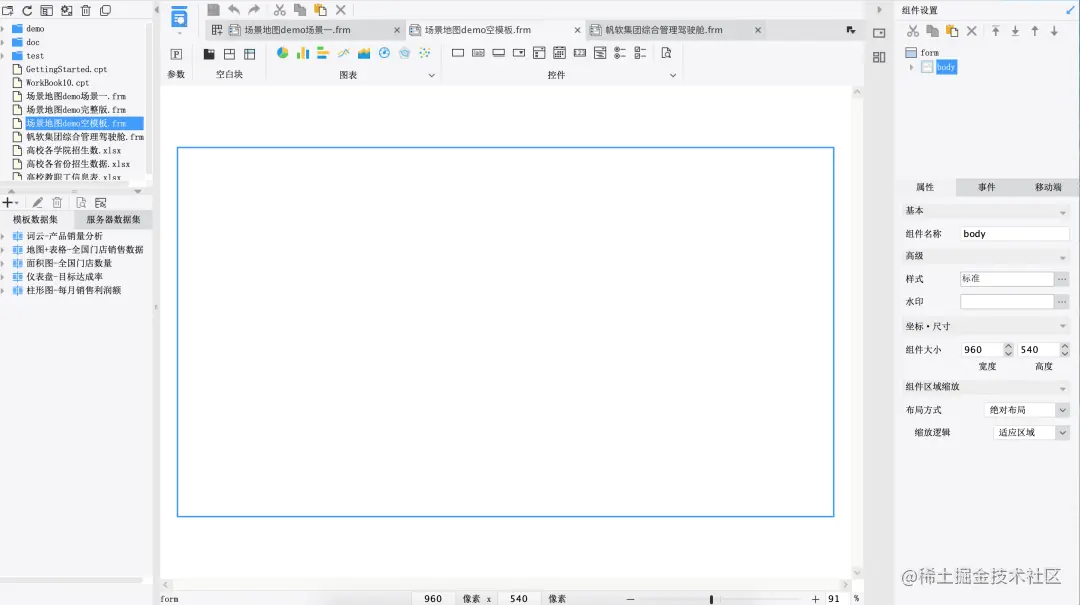Click the pie chart icon in 图表
The height and width of the screenshot is (605, 1080).
click(282, 53)
